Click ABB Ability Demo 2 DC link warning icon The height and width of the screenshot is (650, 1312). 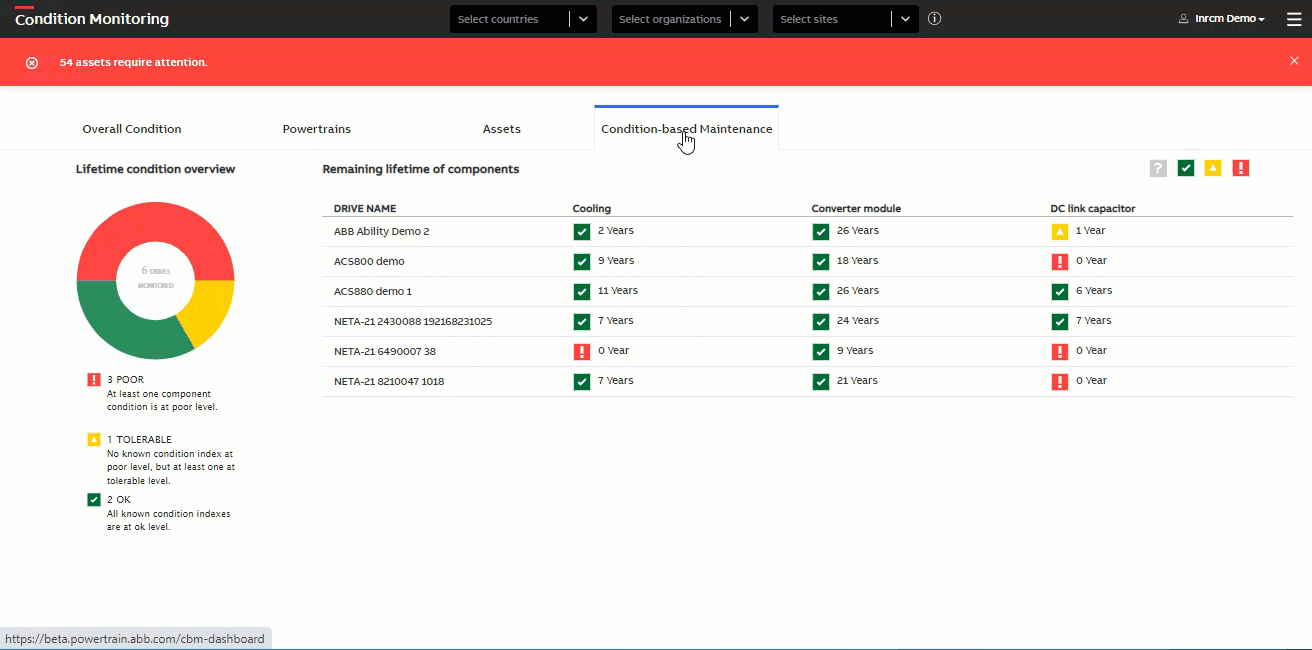point(1060,232)
